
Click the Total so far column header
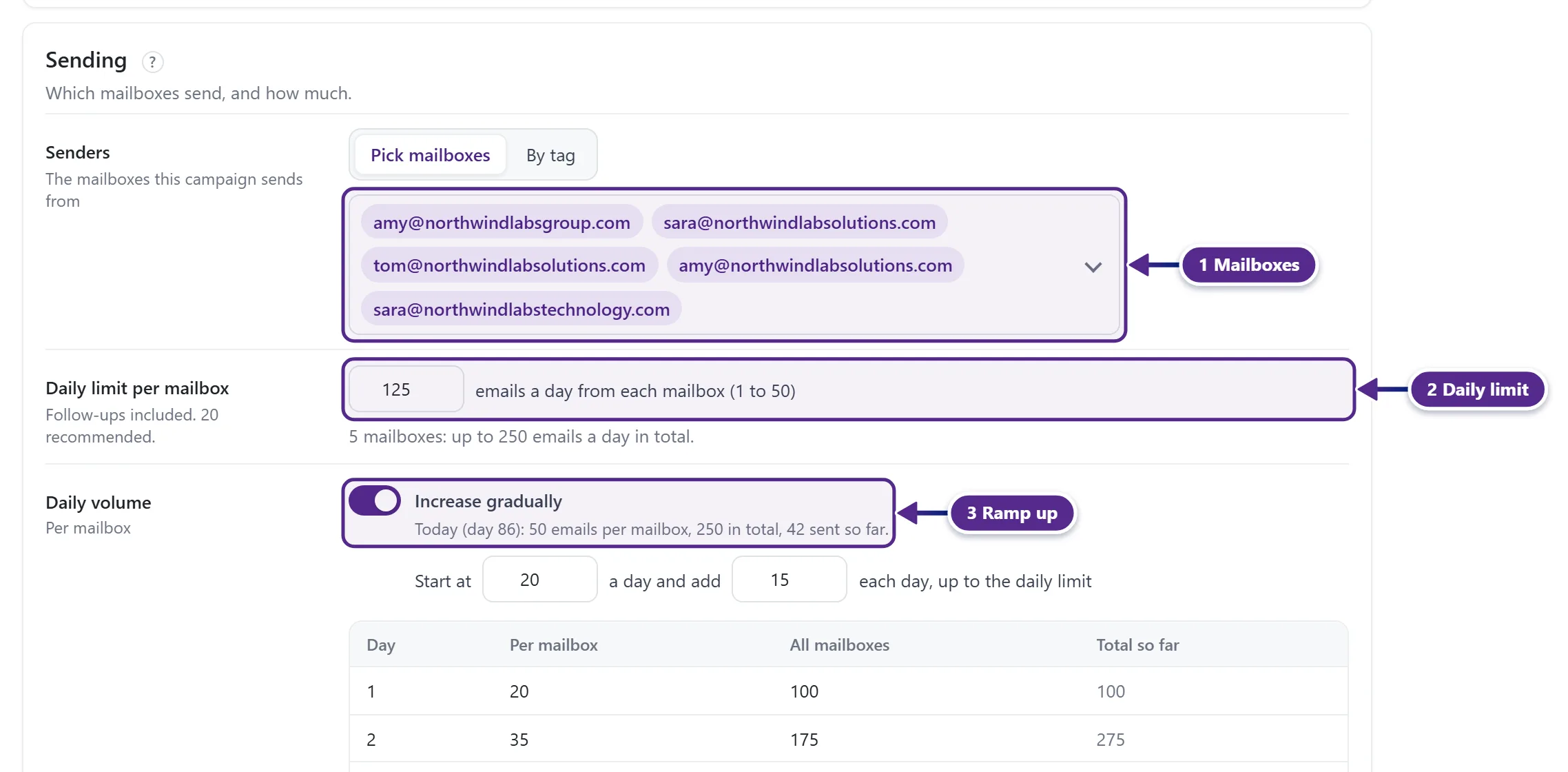pyautogui.click(x=1138, y=645)
